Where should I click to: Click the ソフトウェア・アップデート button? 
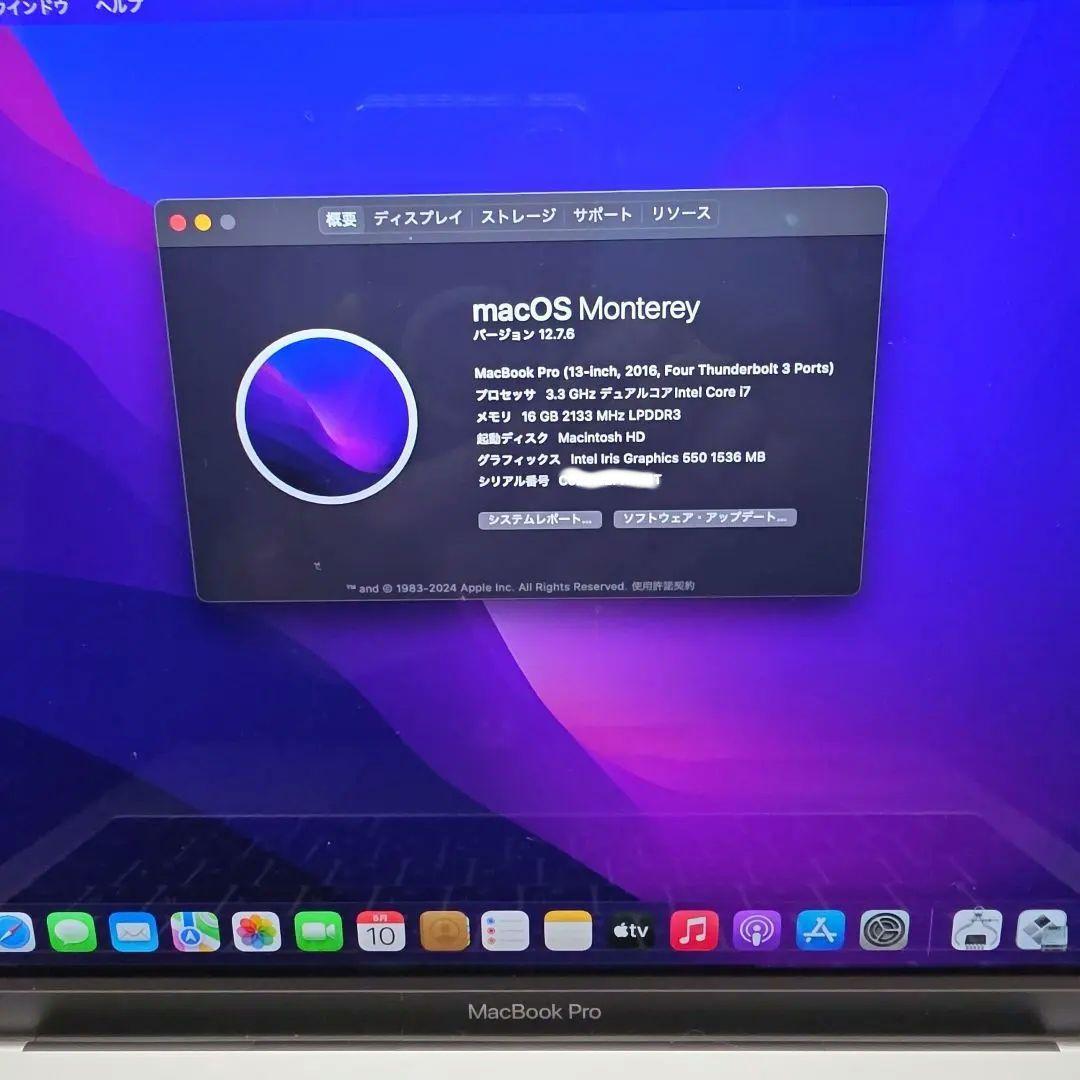(705, 517)
